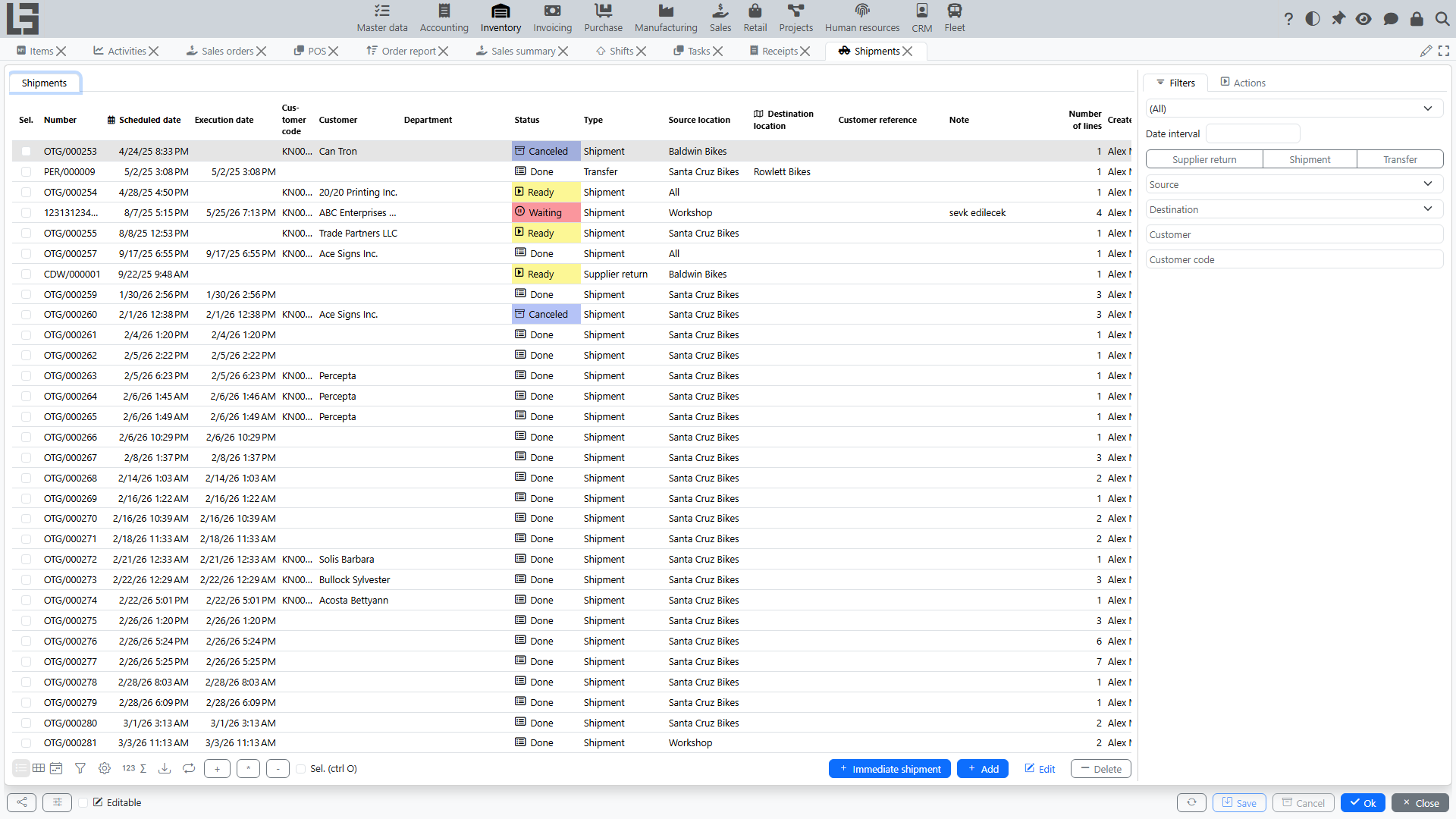Expand the (All) filter dropdown
Image resolution: width=1456 pixels, height=819 pixels.
[x=1428, y=108]
